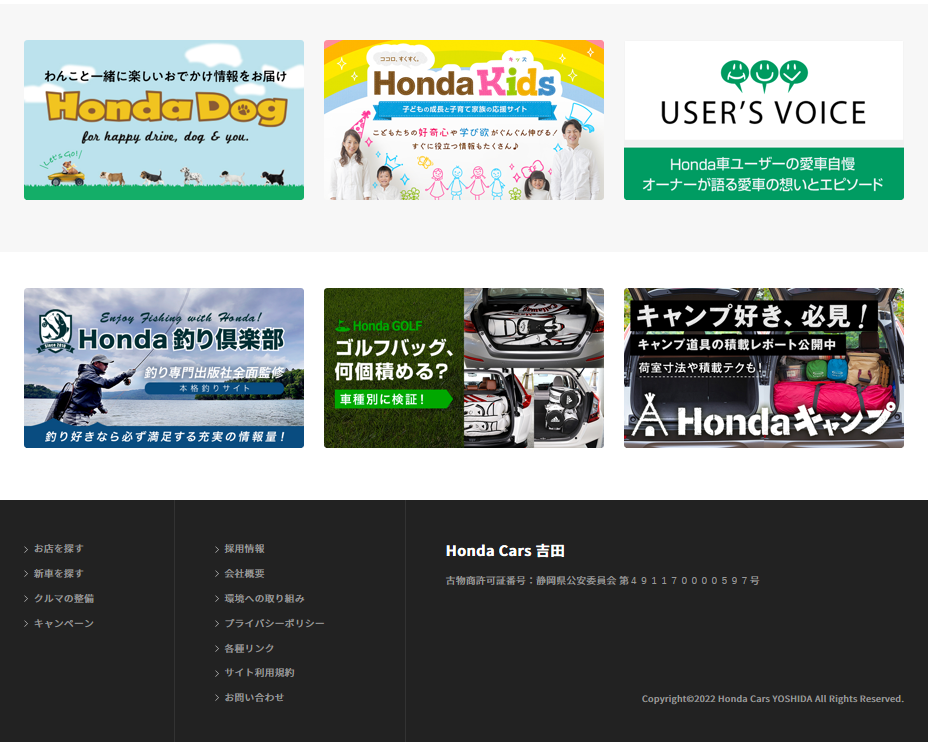Open the Honda Dog banner
This screenshot has width=928, height=742.
164,120
